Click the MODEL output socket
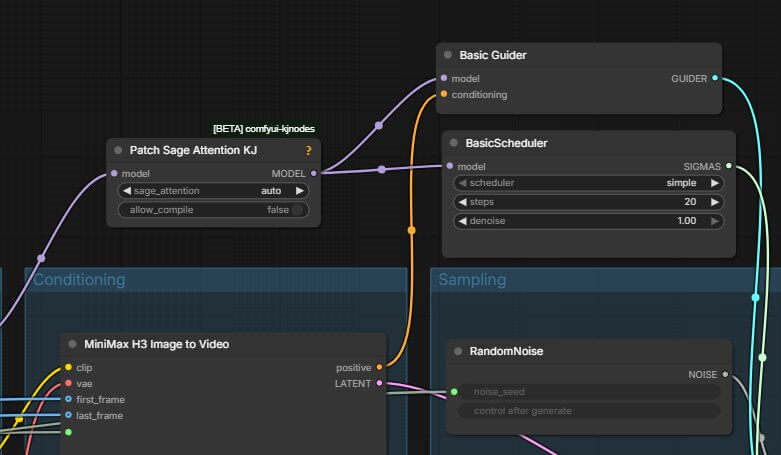This screenshot has height=455, width=781. pos(314,173)
